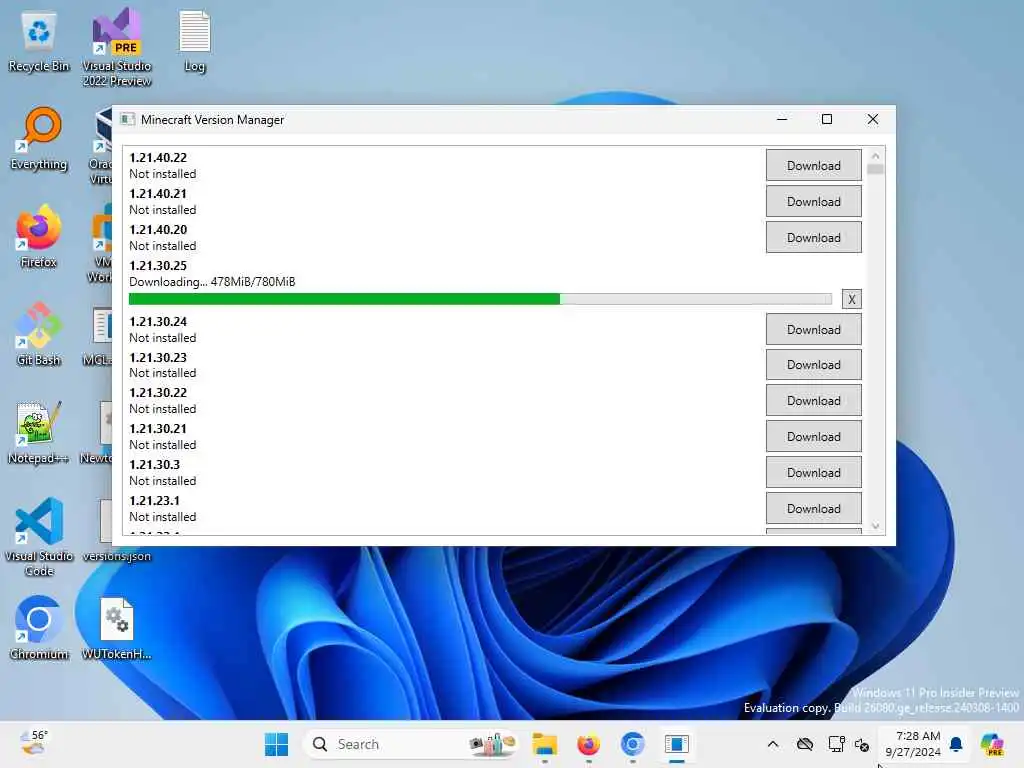Download Minecraft version 1.21.30.24
This screenshot has width=1024, height=768.
pos(813,330)
